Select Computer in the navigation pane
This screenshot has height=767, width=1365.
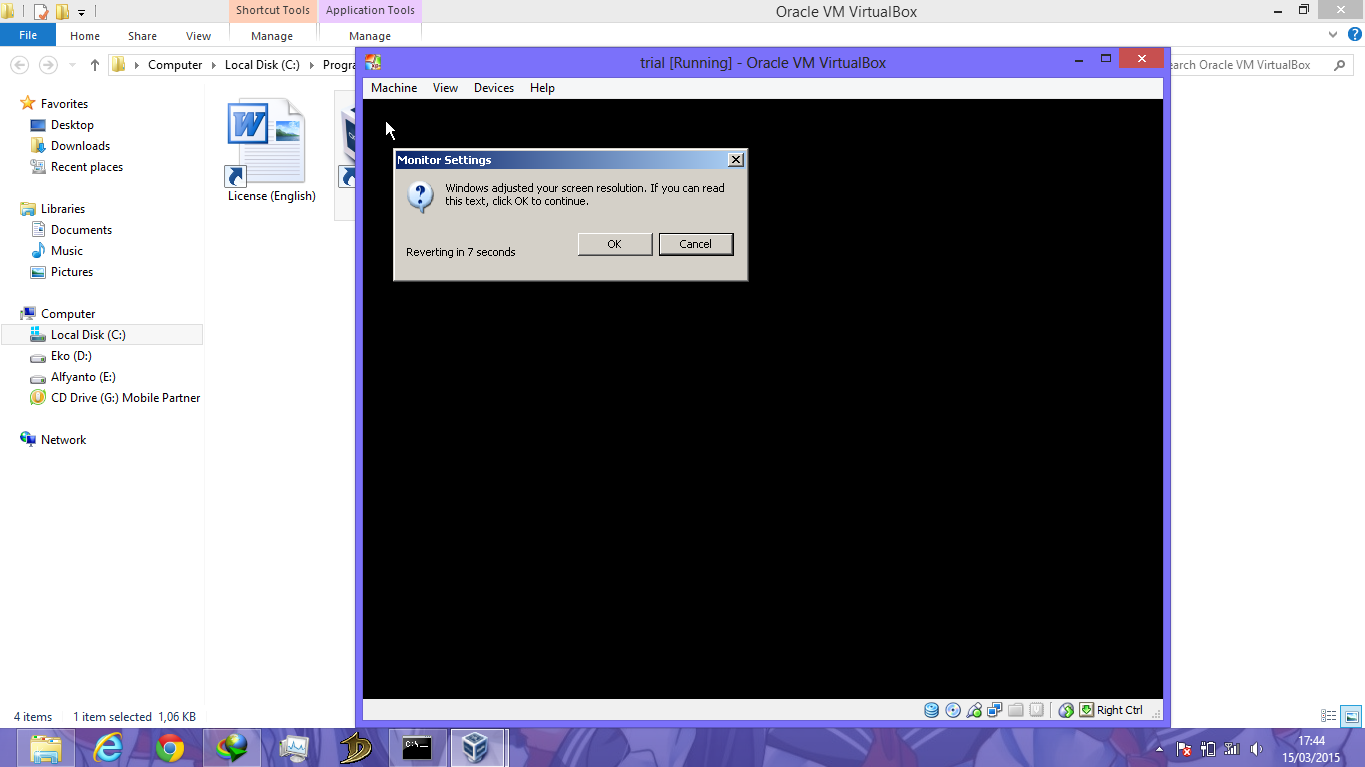(x=68, y=314)
